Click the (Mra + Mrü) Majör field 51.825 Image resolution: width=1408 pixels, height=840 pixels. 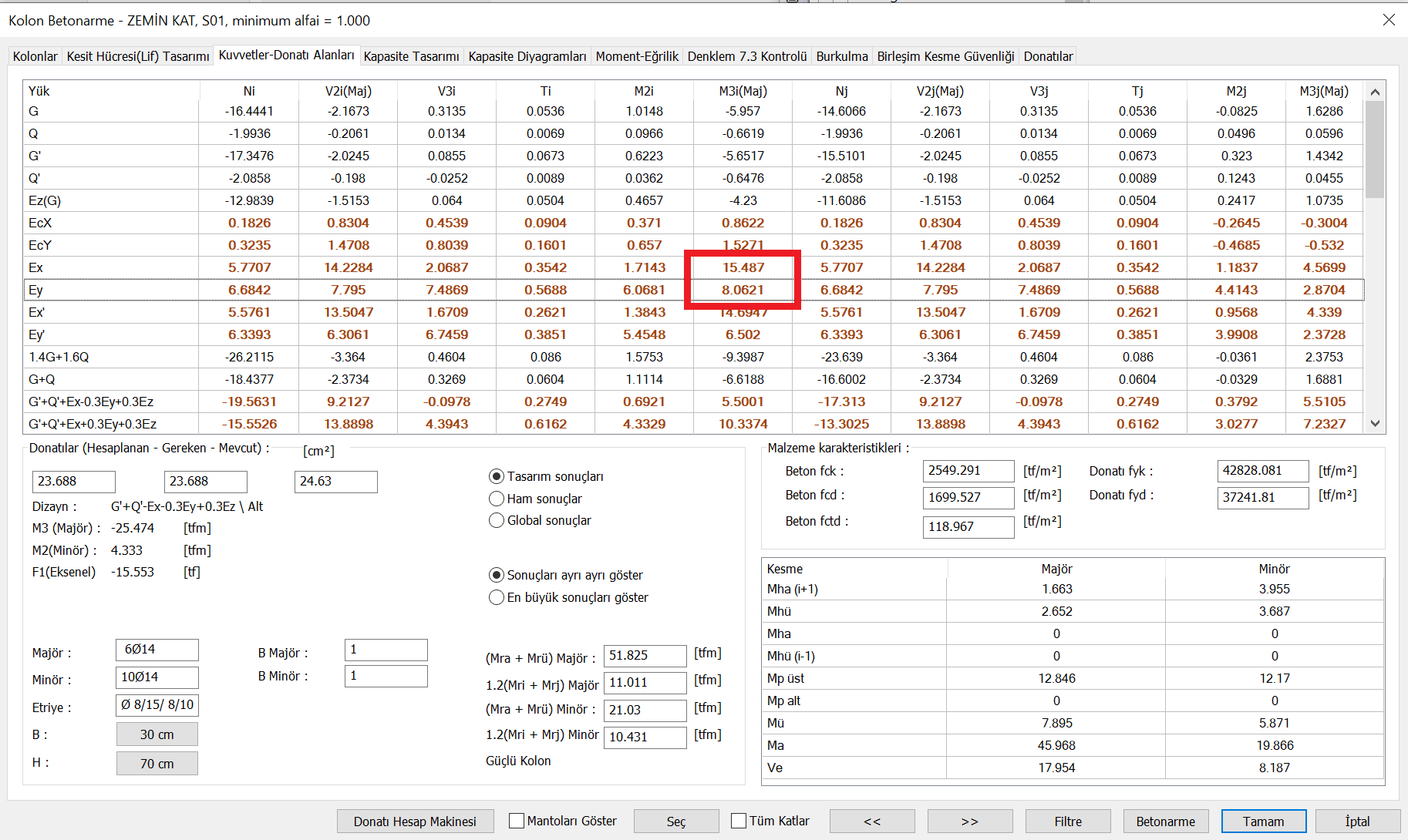[x=645, y=656]
